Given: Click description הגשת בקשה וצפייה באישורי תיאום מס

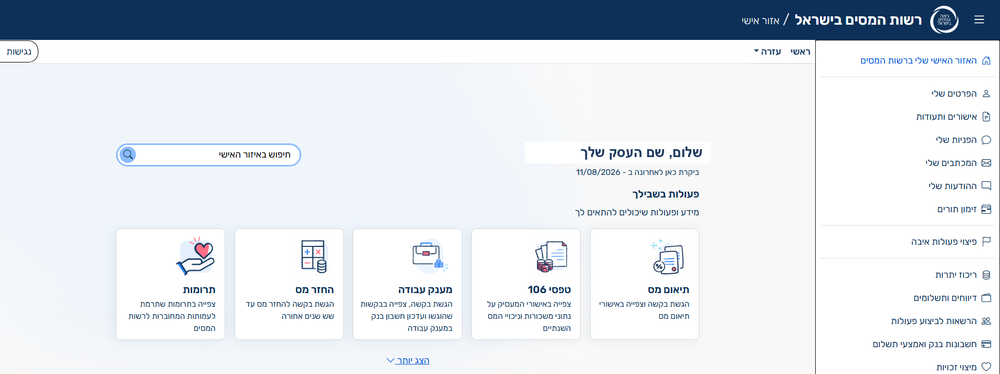Looking at the screenshot, I should pos(645,310).
